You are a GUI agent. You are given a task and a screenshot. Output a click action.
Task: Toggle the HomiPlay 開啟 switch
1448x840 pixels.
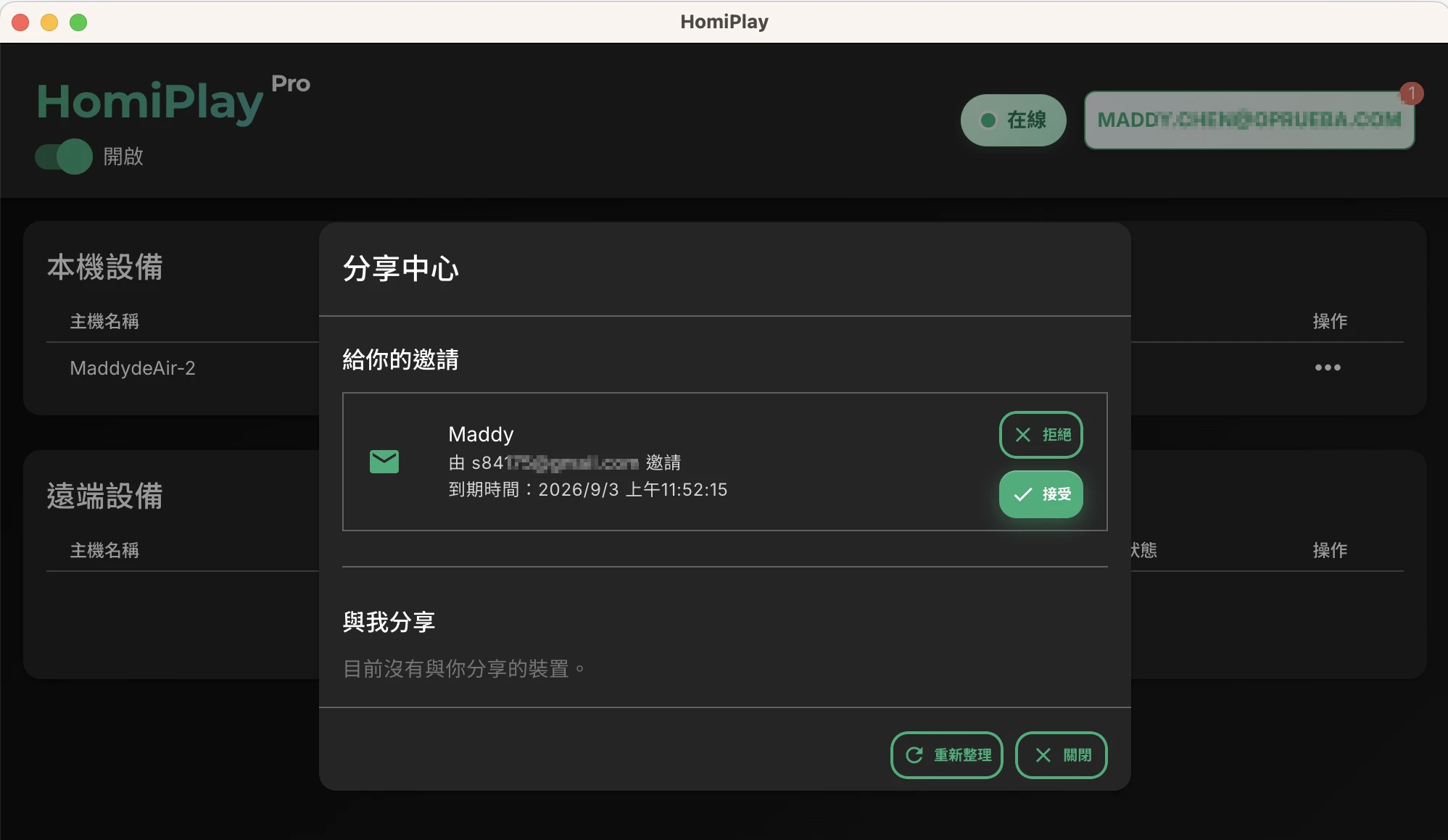click(64, 157)
